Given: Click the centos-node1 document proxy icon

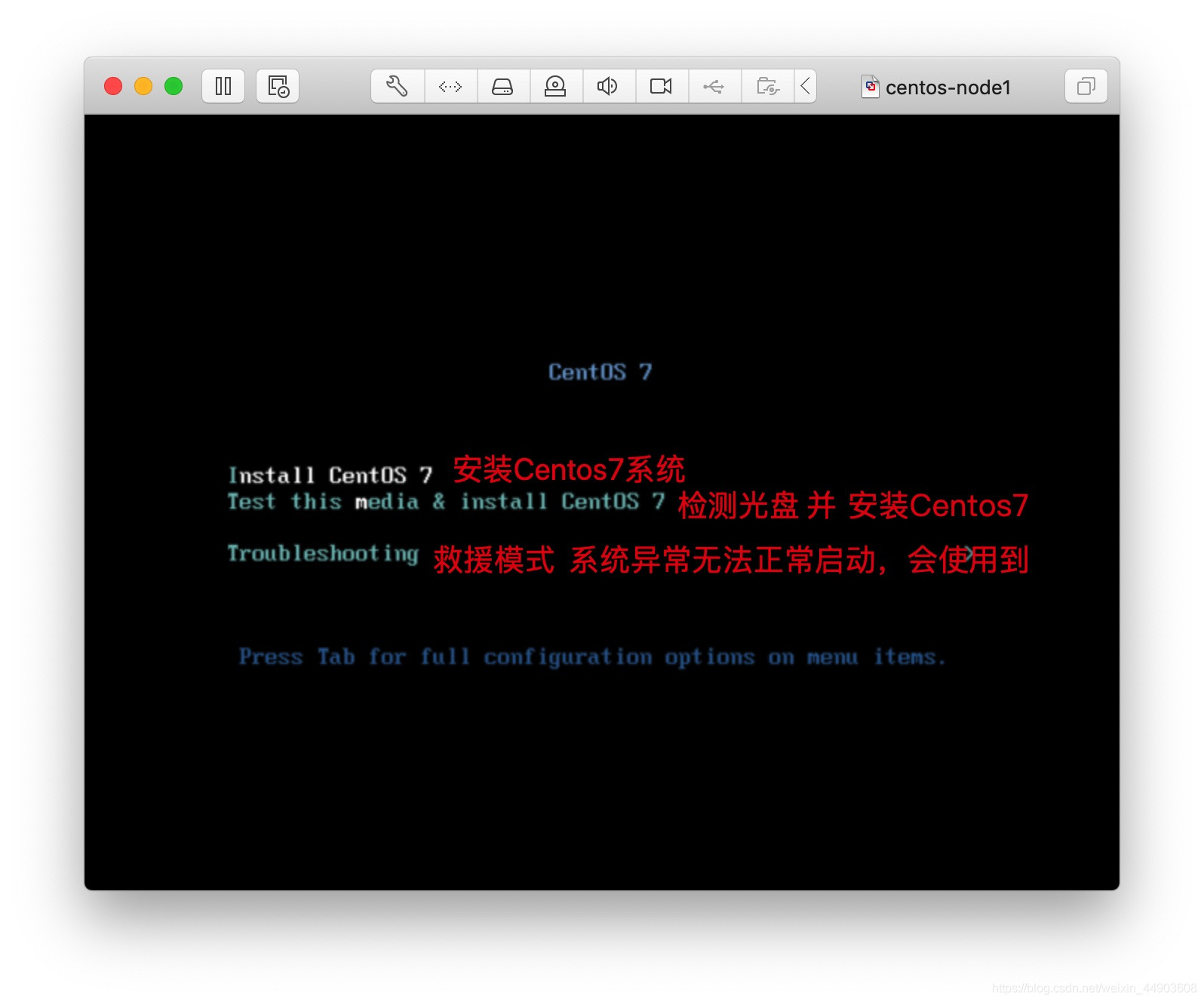Looking at the screenshot, I should coord(871,87).
